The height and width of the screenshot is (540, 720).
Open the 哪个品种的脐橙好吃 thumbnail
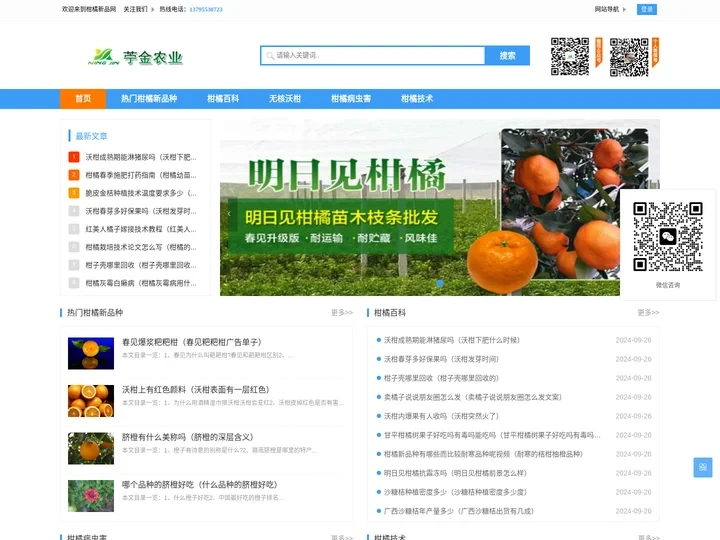(x=91, y=495)
